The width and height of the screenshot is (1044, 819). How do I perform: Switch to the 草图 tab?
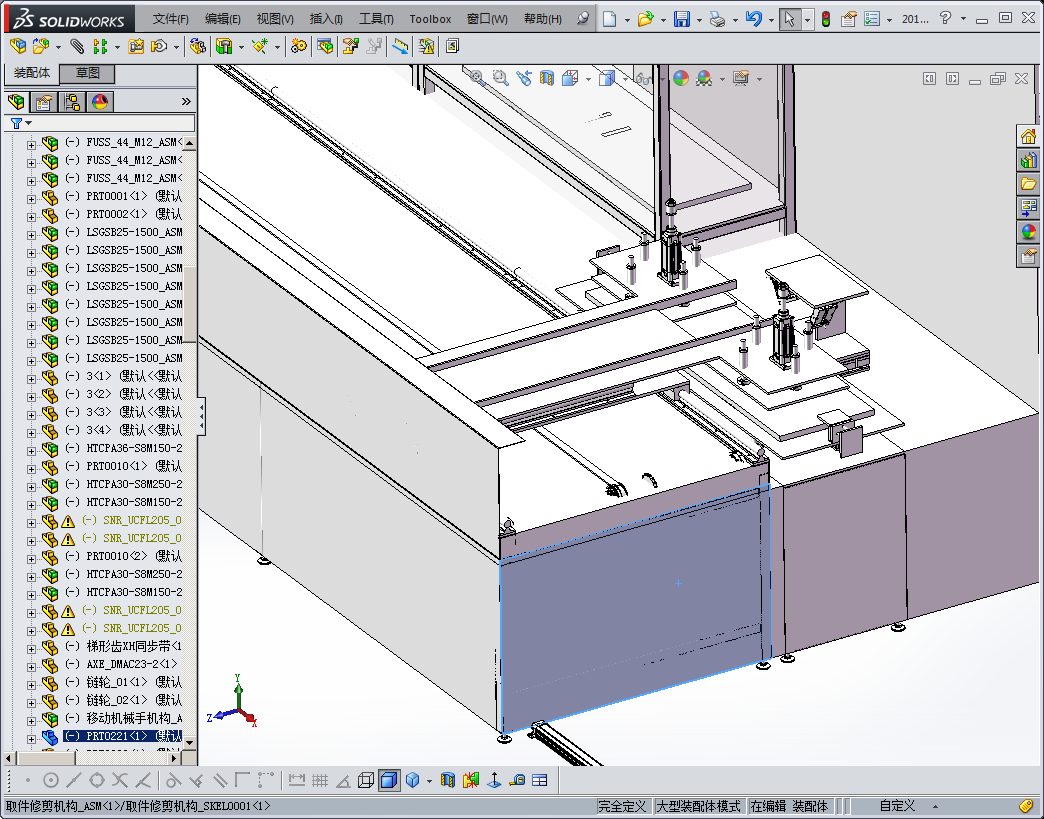click(87, 74)
